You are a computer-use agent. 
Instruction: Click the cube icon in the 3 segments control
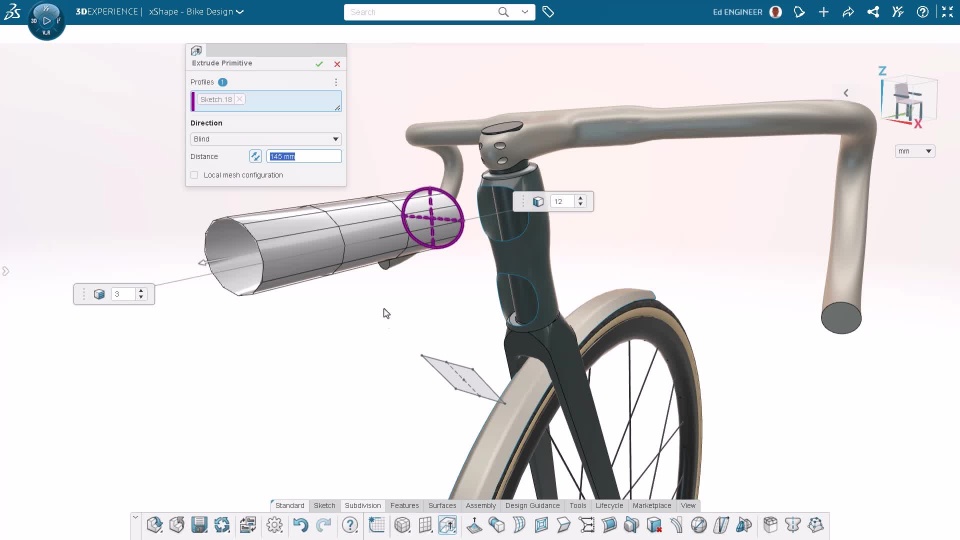(x=99, y=294)
